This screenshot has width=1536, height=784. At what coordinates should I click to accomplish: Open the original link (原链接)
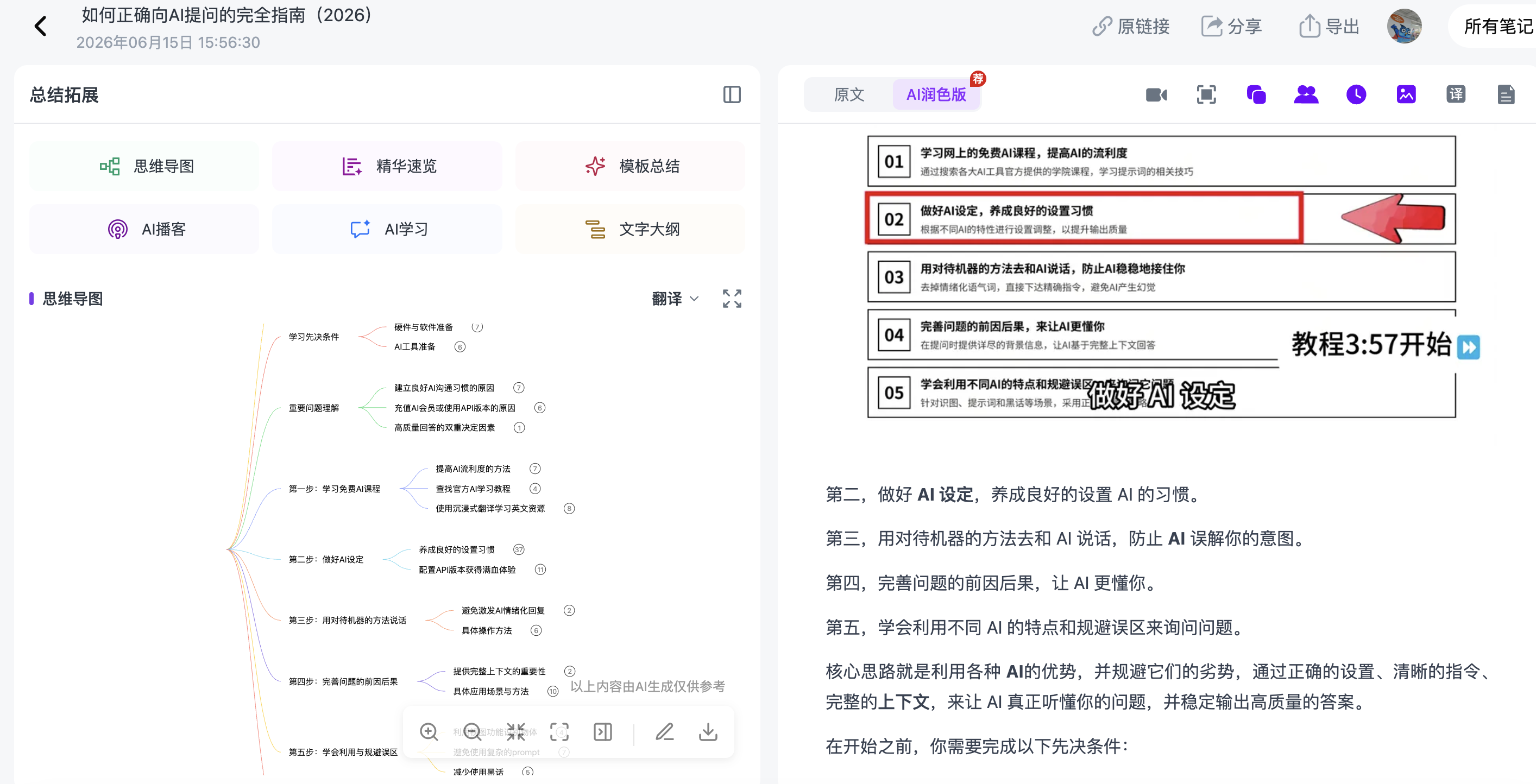1130,26
